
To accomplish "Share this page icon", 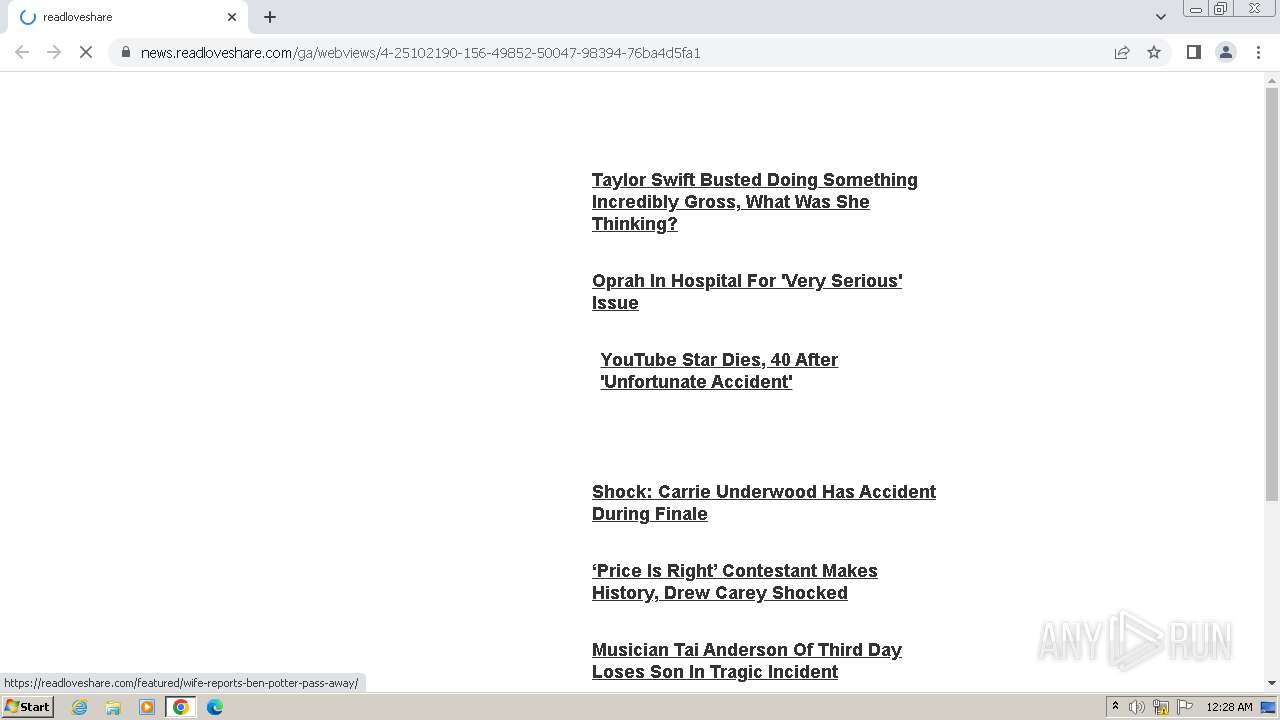I will (x=1122, y=52).
